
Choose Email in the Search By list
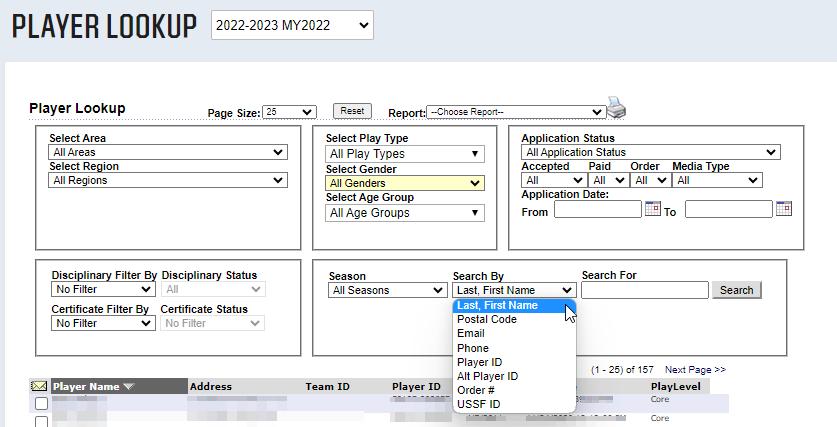click(470, 334)
